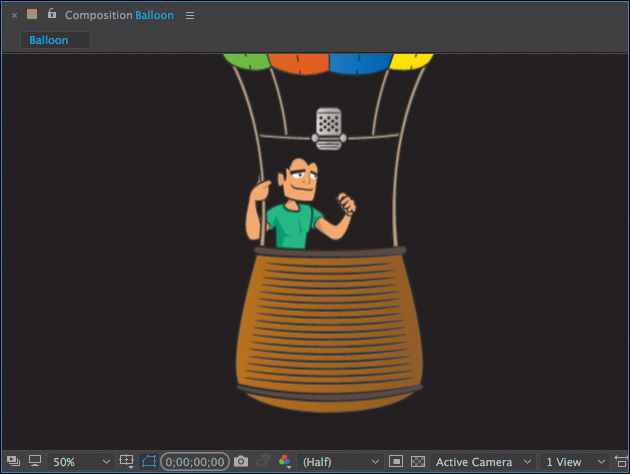Toggle the viewer lock icon

52,14
